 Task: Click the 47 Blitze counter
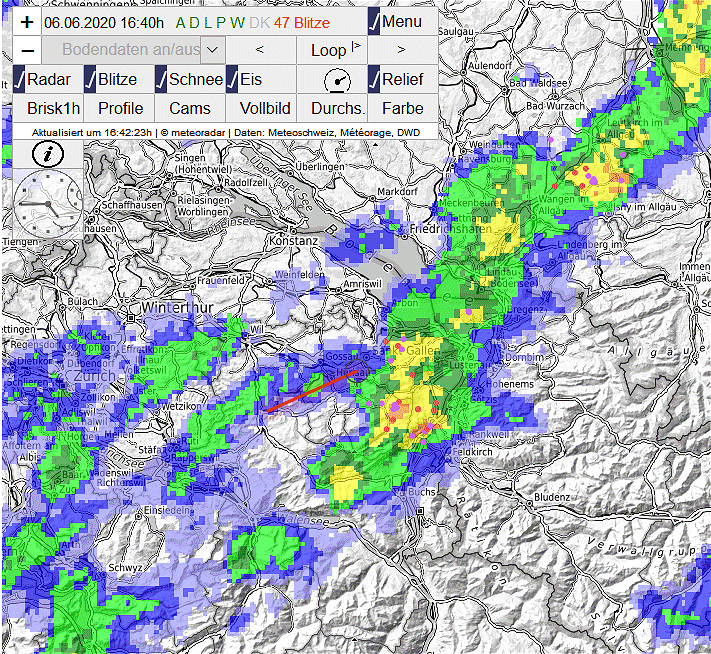[302, 23]
